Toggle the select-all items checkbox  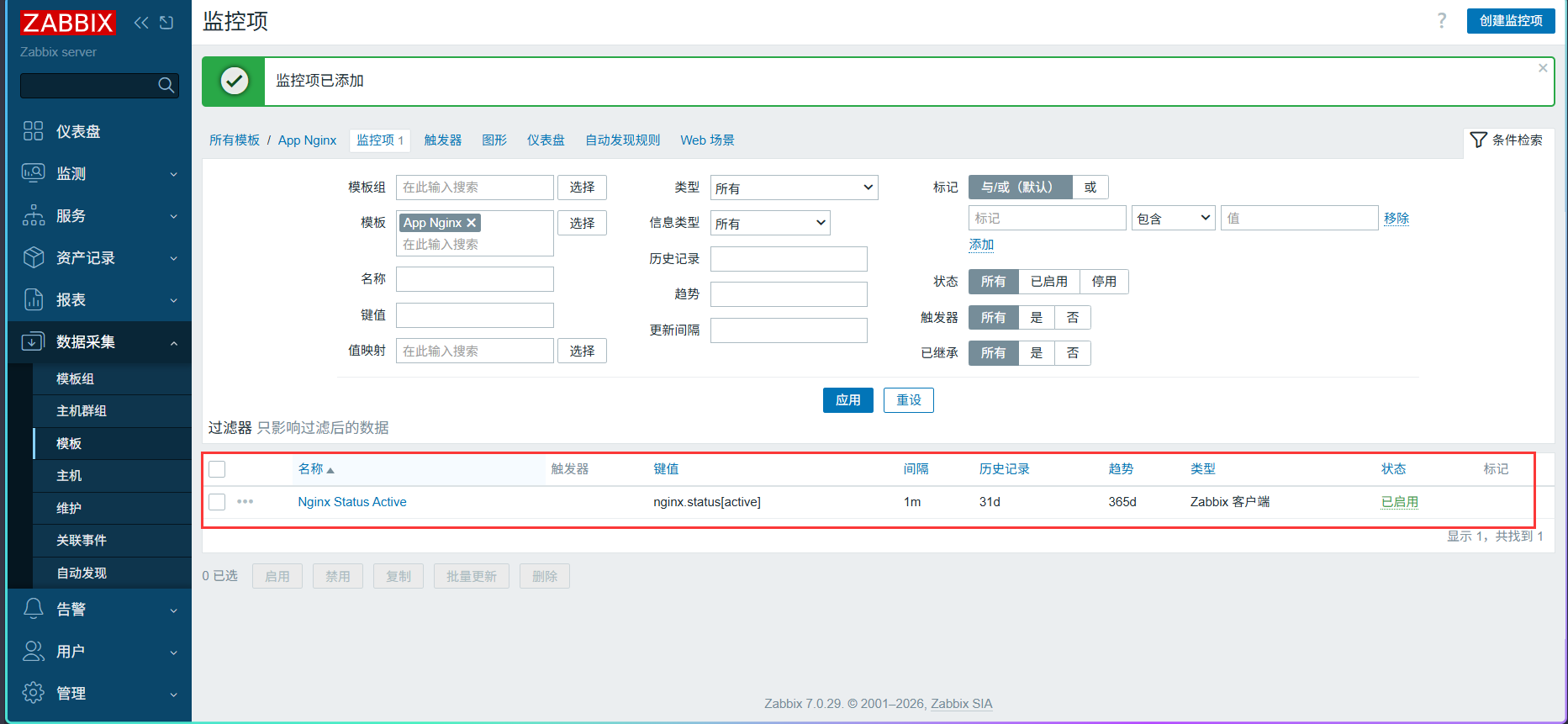pyautogui.click(x=217, y=469)
